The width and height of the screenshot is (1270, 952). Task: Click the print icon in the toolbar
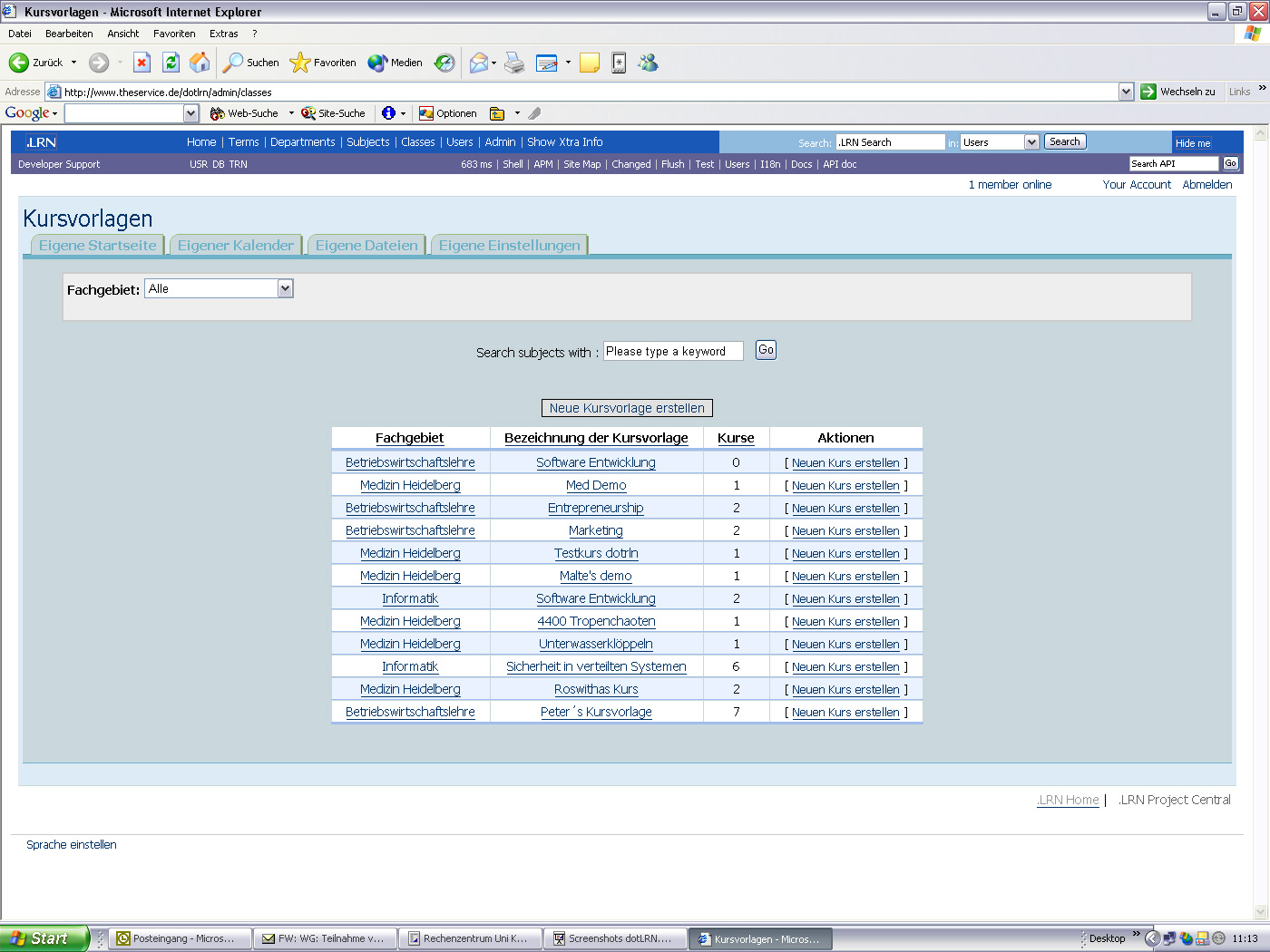tap(514, 63)
